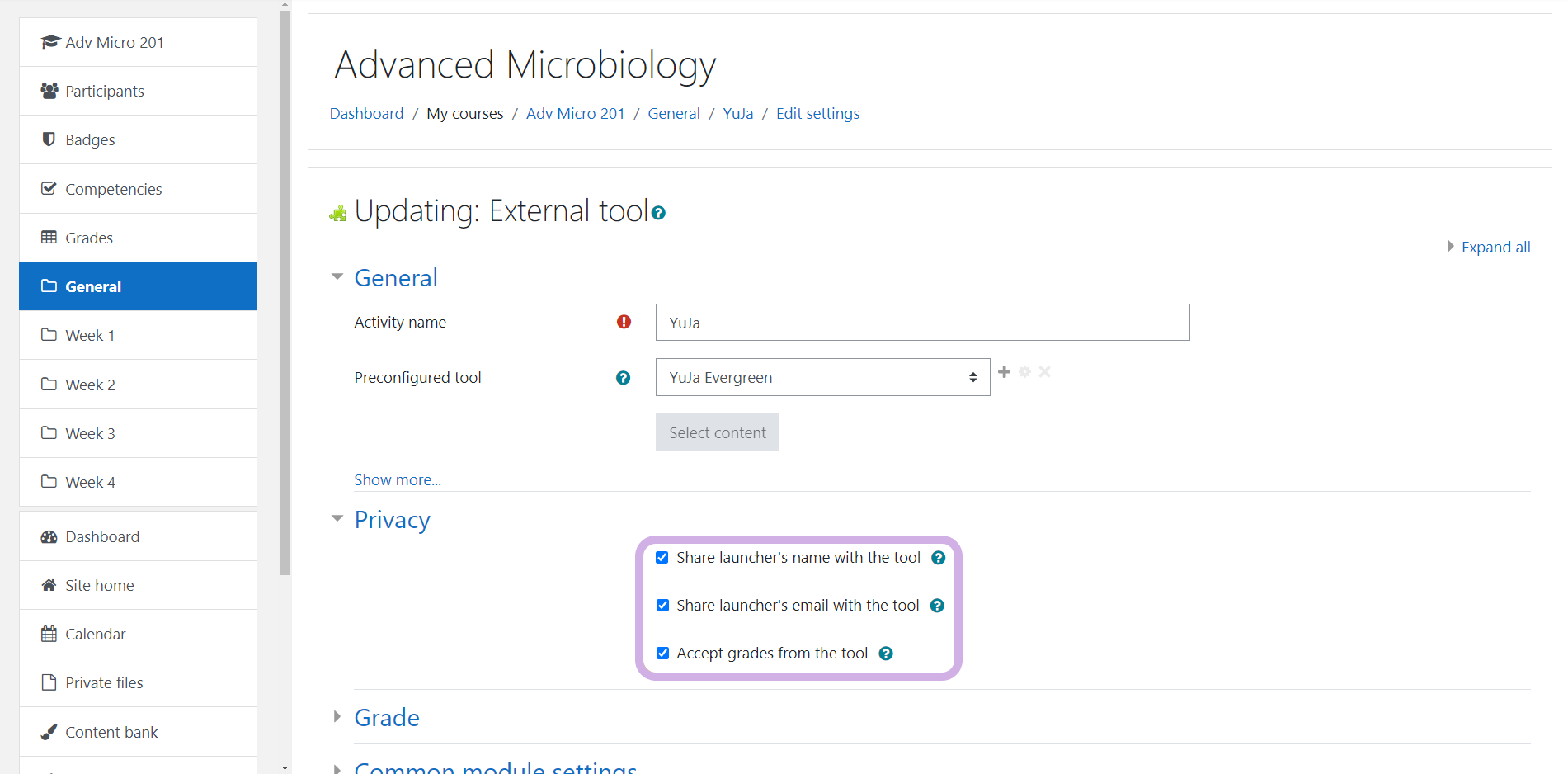Click the plus icon to add preconfigured tool

(x=1004, y=372)
